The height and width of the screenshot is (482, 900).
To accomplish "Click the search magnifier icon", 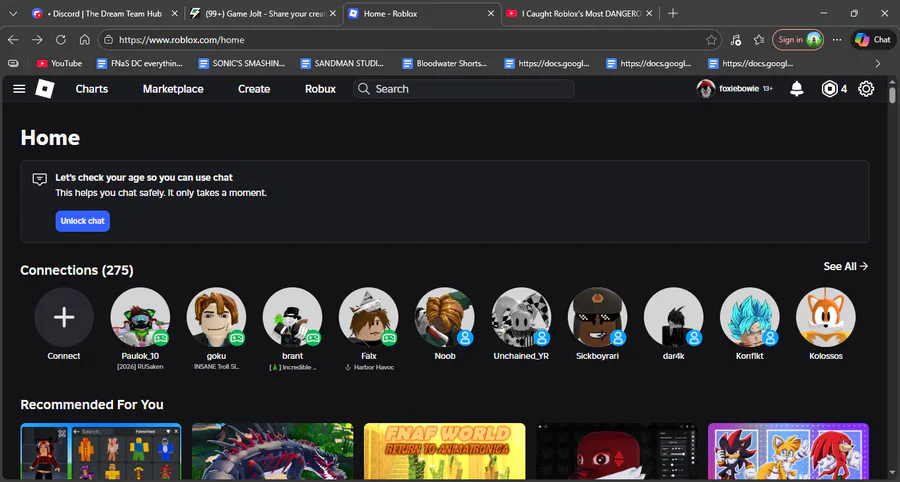I will pos(363,89).
